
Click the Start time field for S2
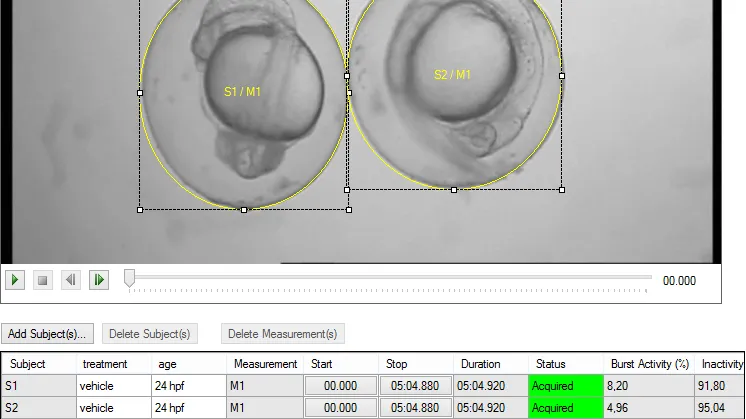click(x=341, y=408)
